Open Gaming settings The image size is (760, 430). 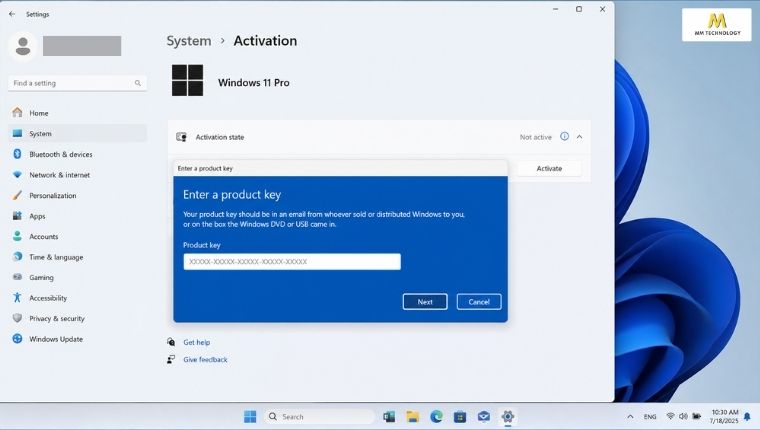(x=78, y=277)
